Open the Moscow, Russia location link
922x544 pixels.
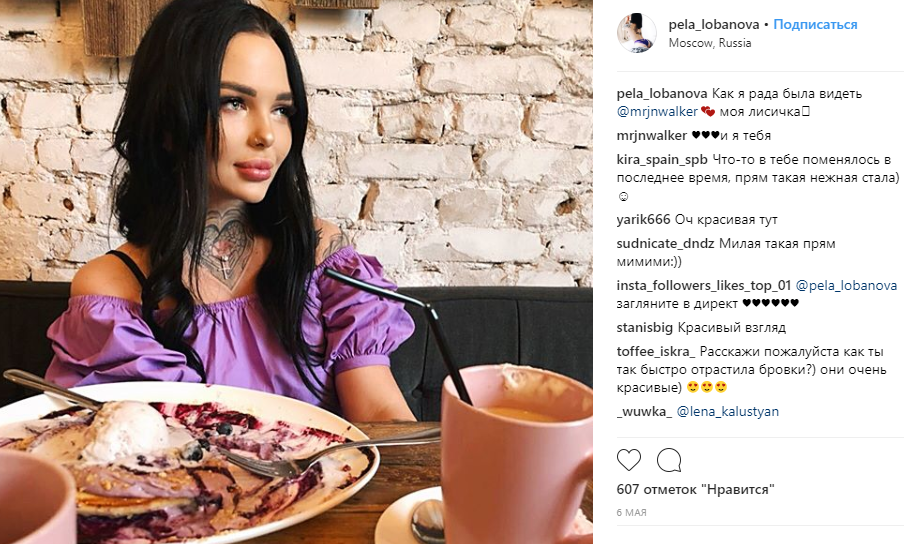pos(710,43)
